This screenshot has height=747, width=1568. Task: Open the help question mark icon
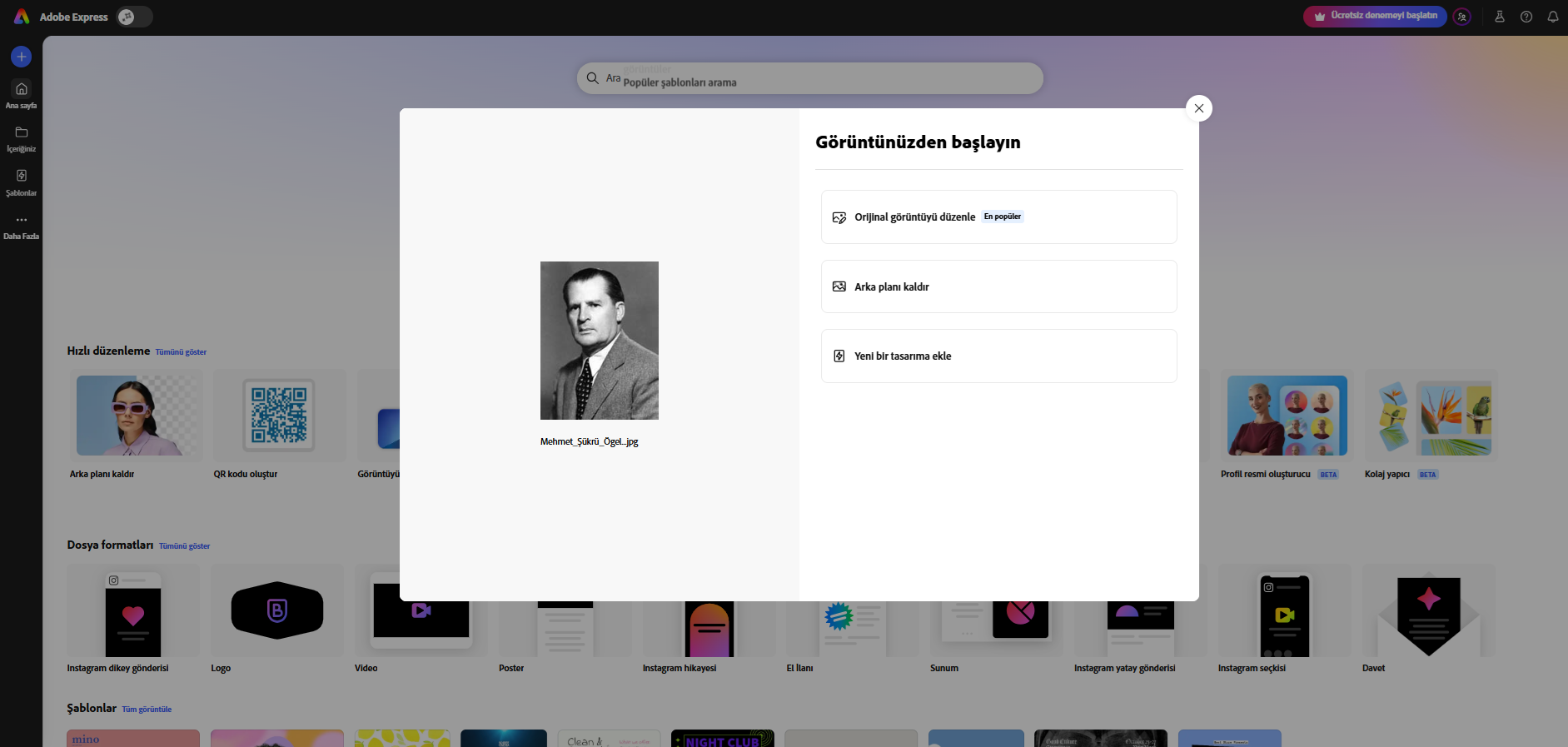(x=1526, y=17)
